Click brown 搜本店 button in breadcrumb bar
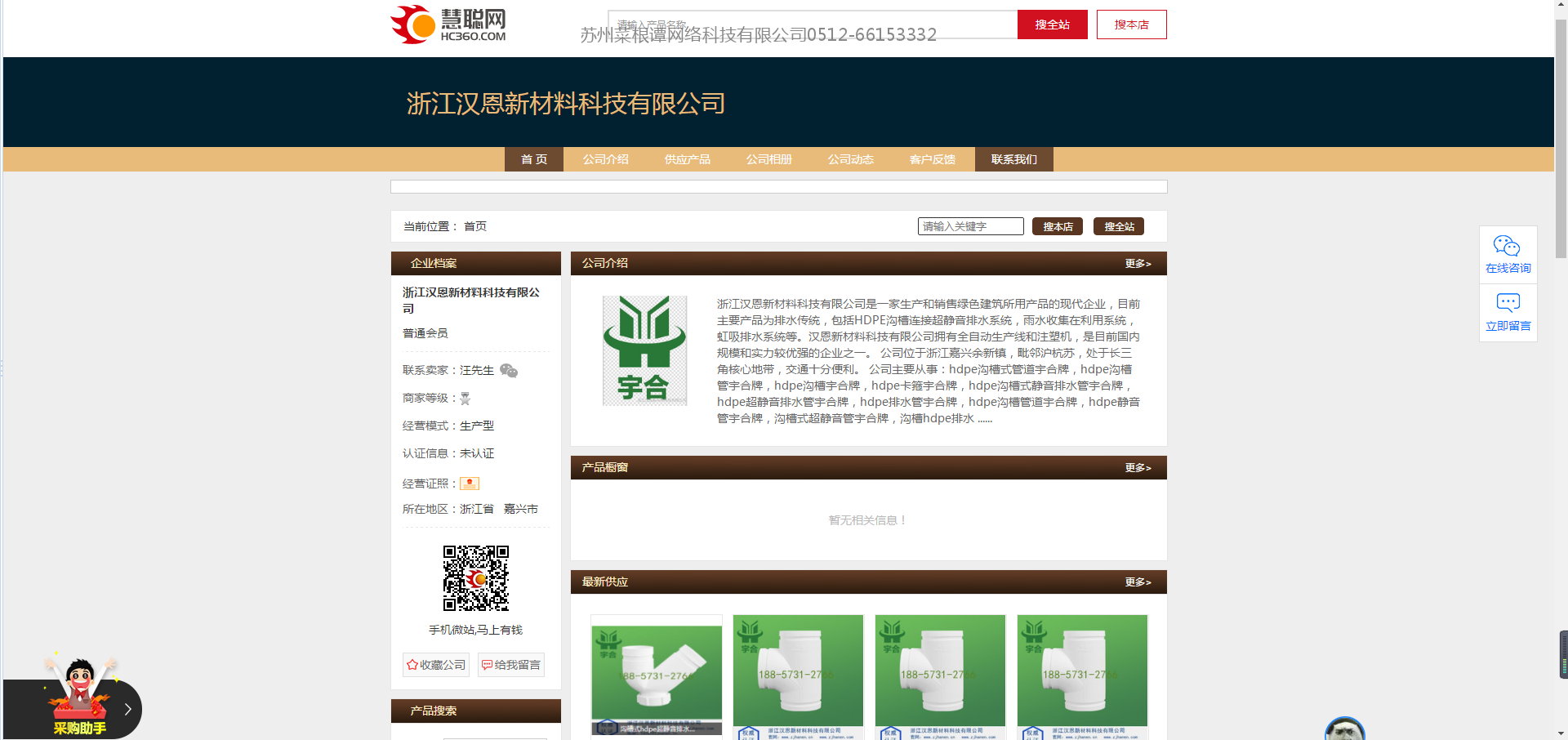This screenshot has height=740, width=1568. tap(1058, 226)
